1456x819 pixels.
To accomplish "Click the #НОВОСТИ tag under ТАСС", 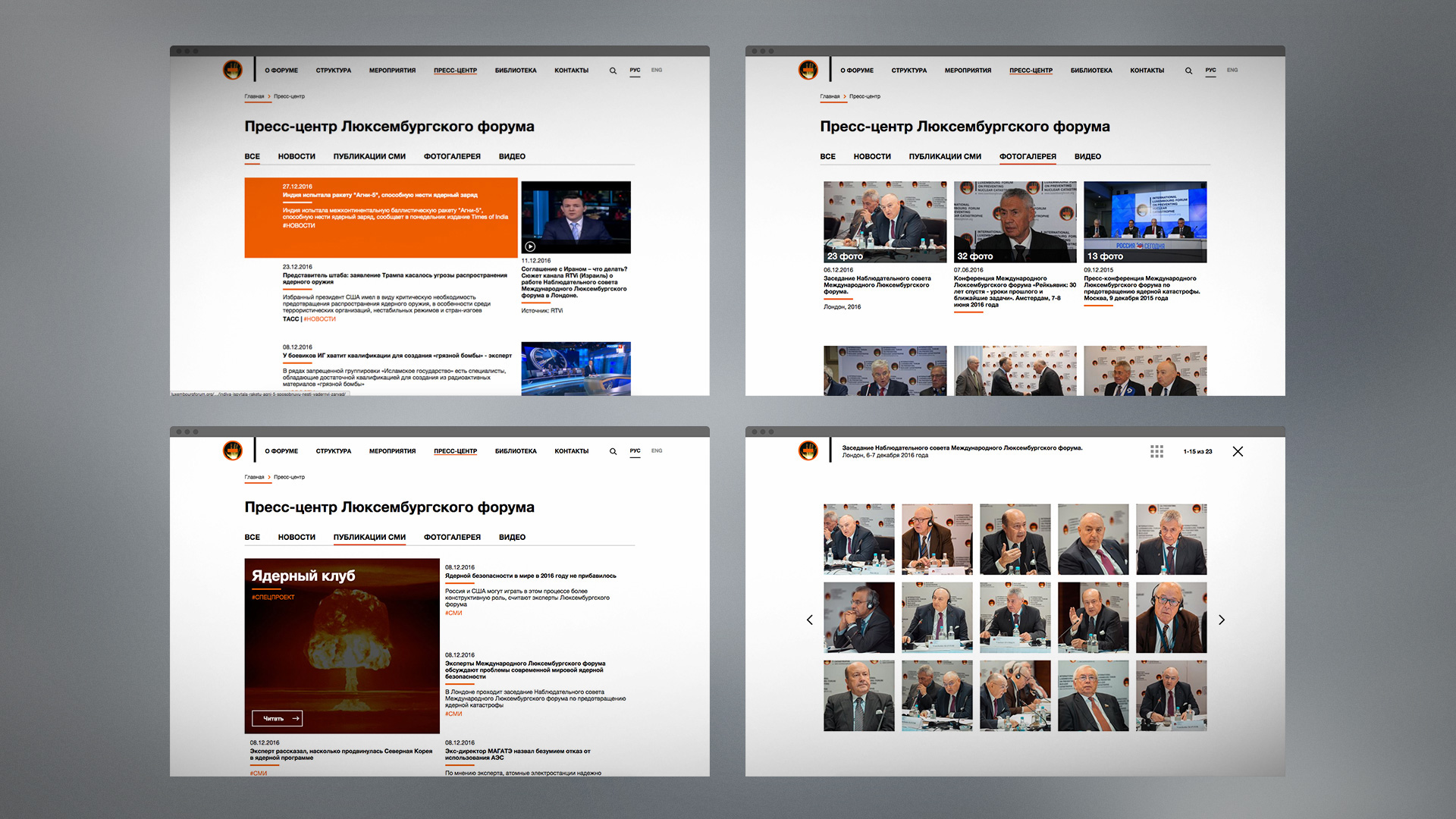I will pos(320,319).
